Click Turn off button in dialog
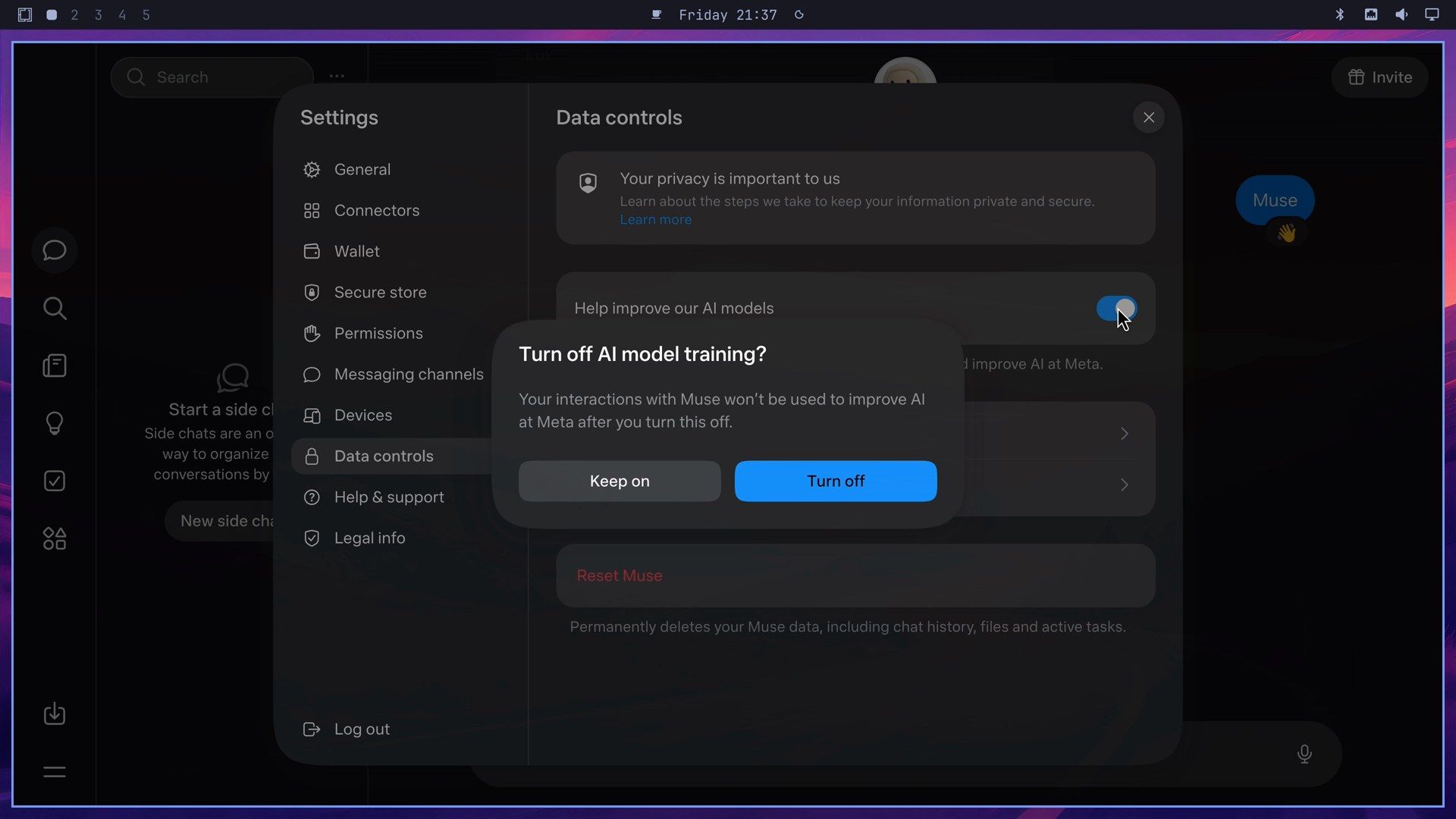Screen dimensions: 1456x819 tap(836, 481)
